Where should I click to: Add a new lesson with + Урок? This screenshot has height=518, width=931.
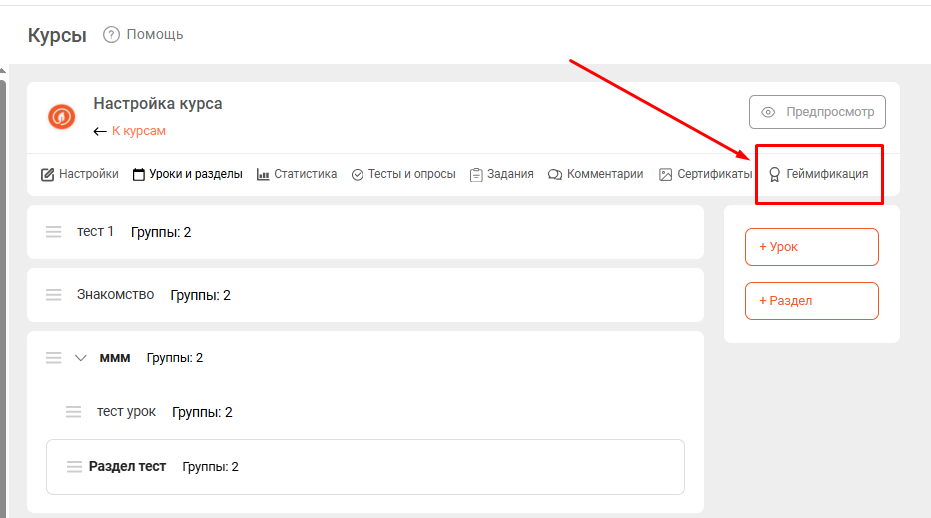click(x=811, y=247)
